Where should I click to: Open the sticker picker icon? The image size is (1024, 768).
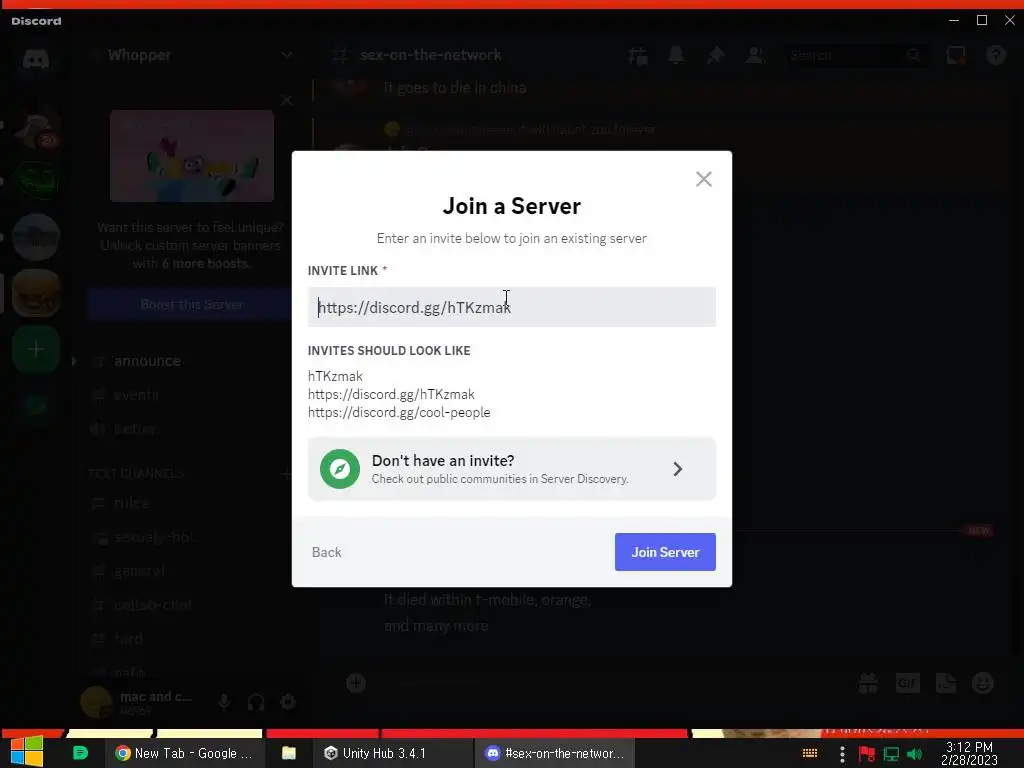(x=946, y=683)
